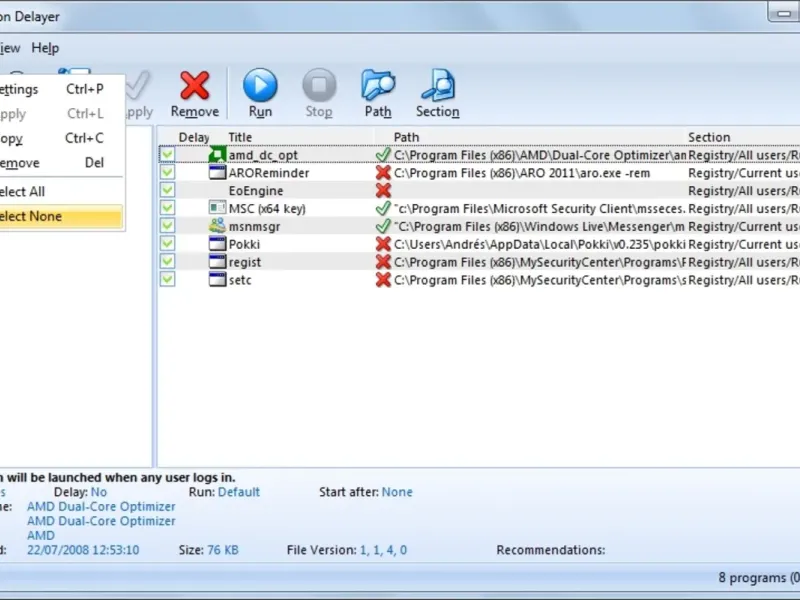Select the Pokki path cell
800x600 pixels.
point(539,244)
